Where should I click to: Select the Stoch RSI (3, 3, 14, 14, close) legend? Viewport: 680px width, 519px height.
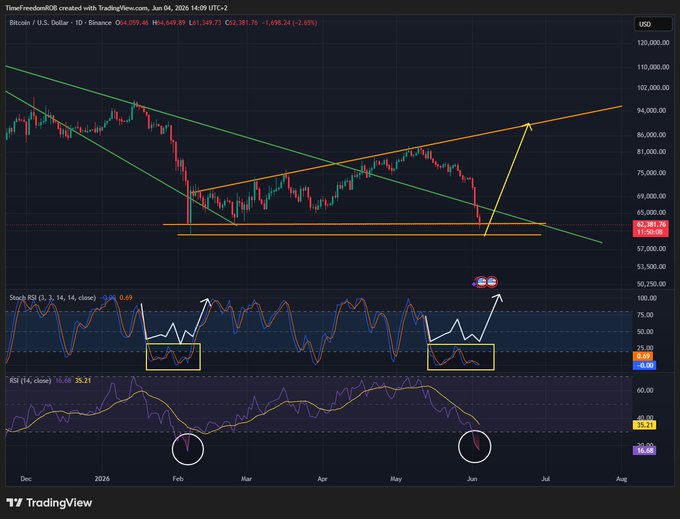tap(52, 297)
